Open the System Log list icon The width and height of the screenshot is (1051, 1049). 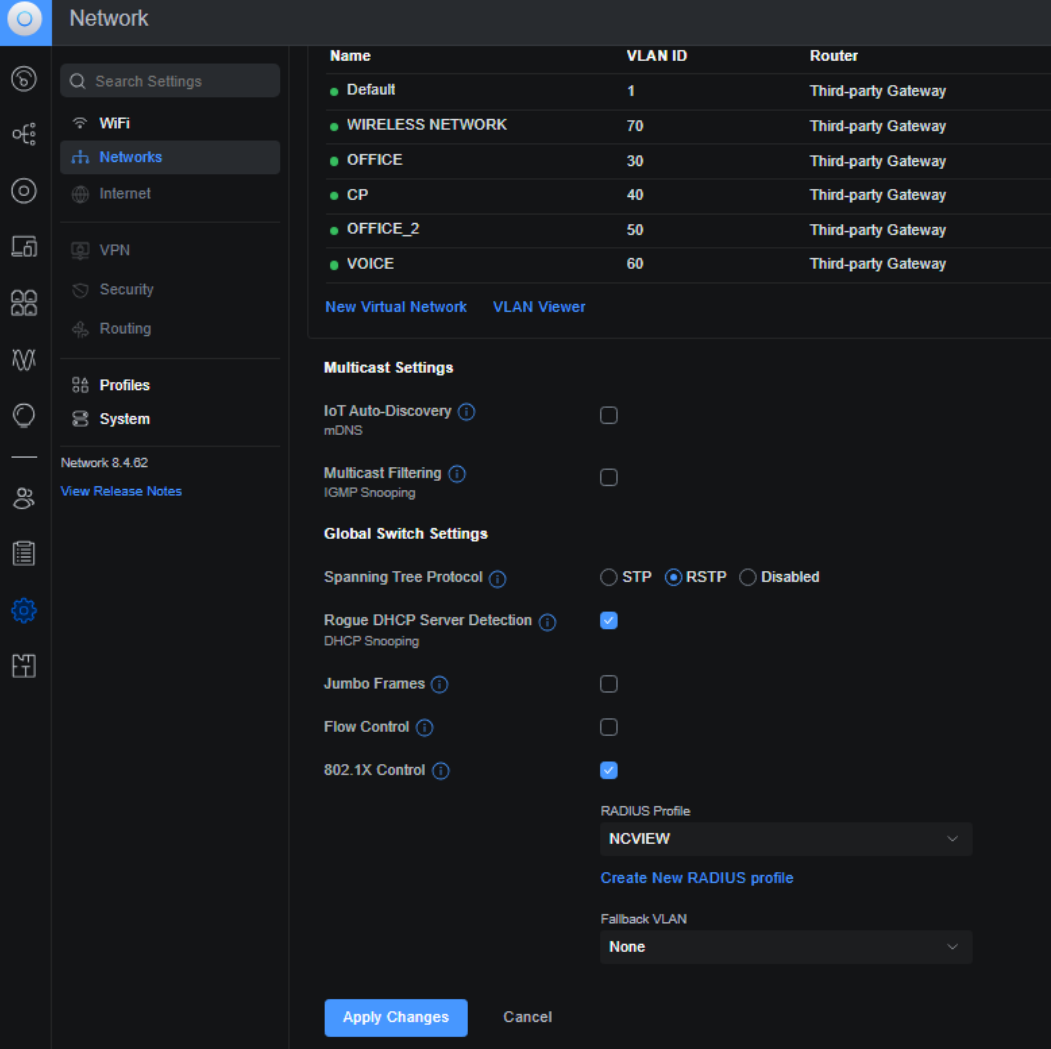pos(24,554)
